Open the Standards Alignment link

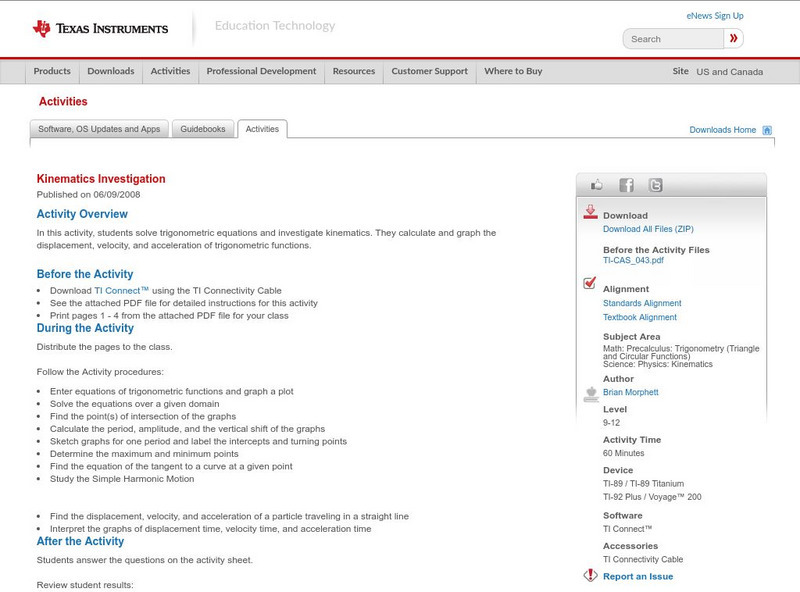pyautogui.click(x=642, y=303)
